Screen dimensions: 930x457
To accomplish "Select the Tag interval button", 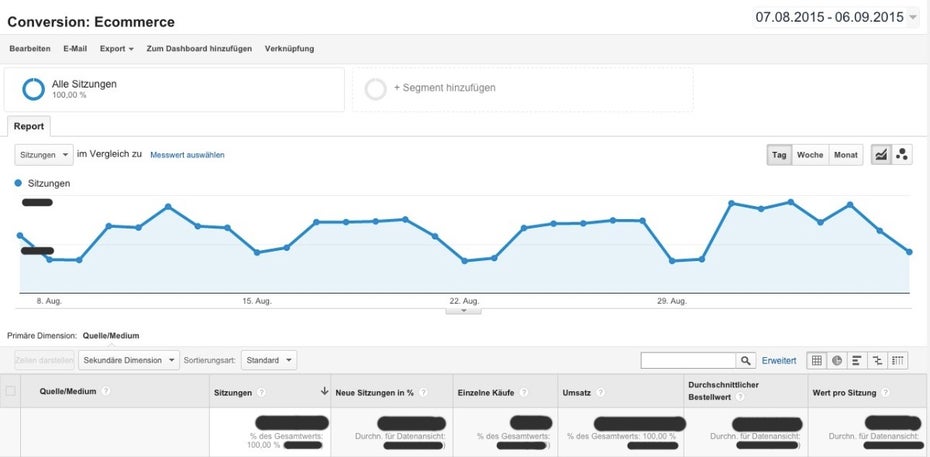I will pyautogui.click(x=779, y=155).
